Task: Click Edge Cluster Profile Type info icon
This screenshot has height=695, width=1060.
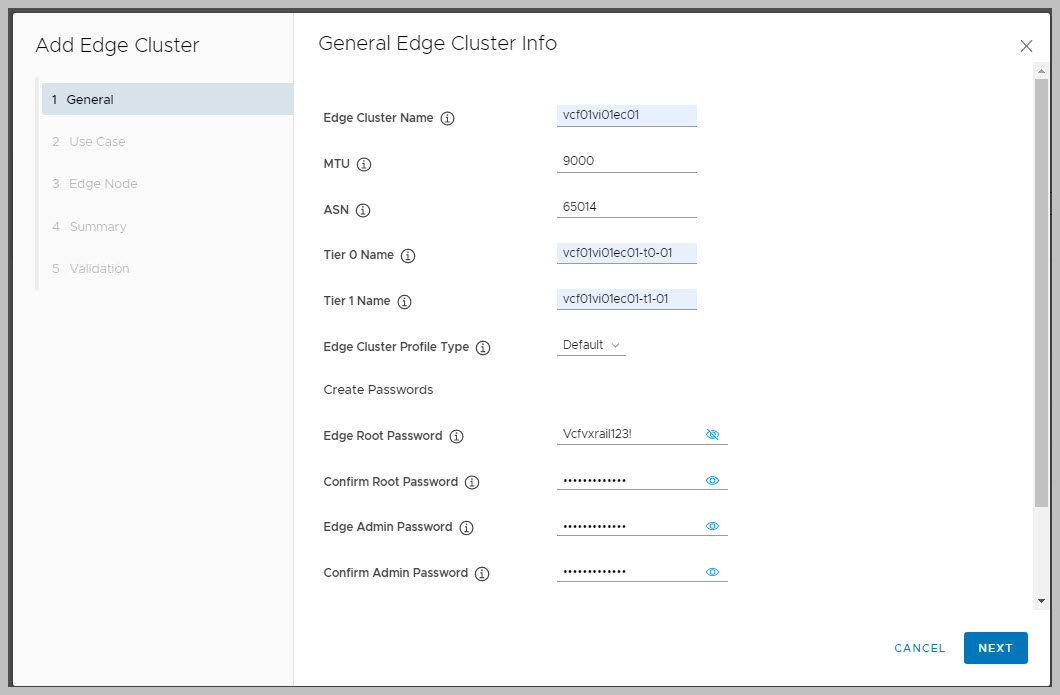Action: point(483,348)
